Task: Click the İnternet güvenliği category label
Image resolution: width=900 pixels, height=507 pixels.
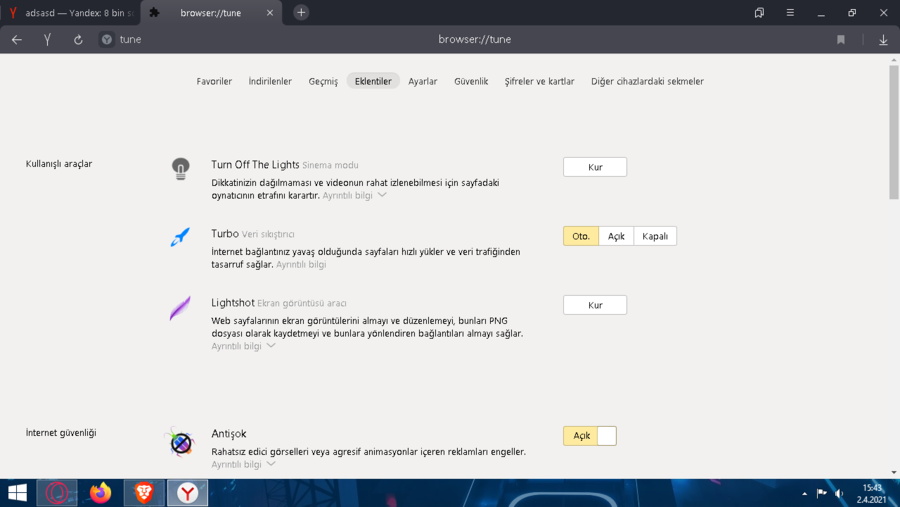Action: pos(61,432)
